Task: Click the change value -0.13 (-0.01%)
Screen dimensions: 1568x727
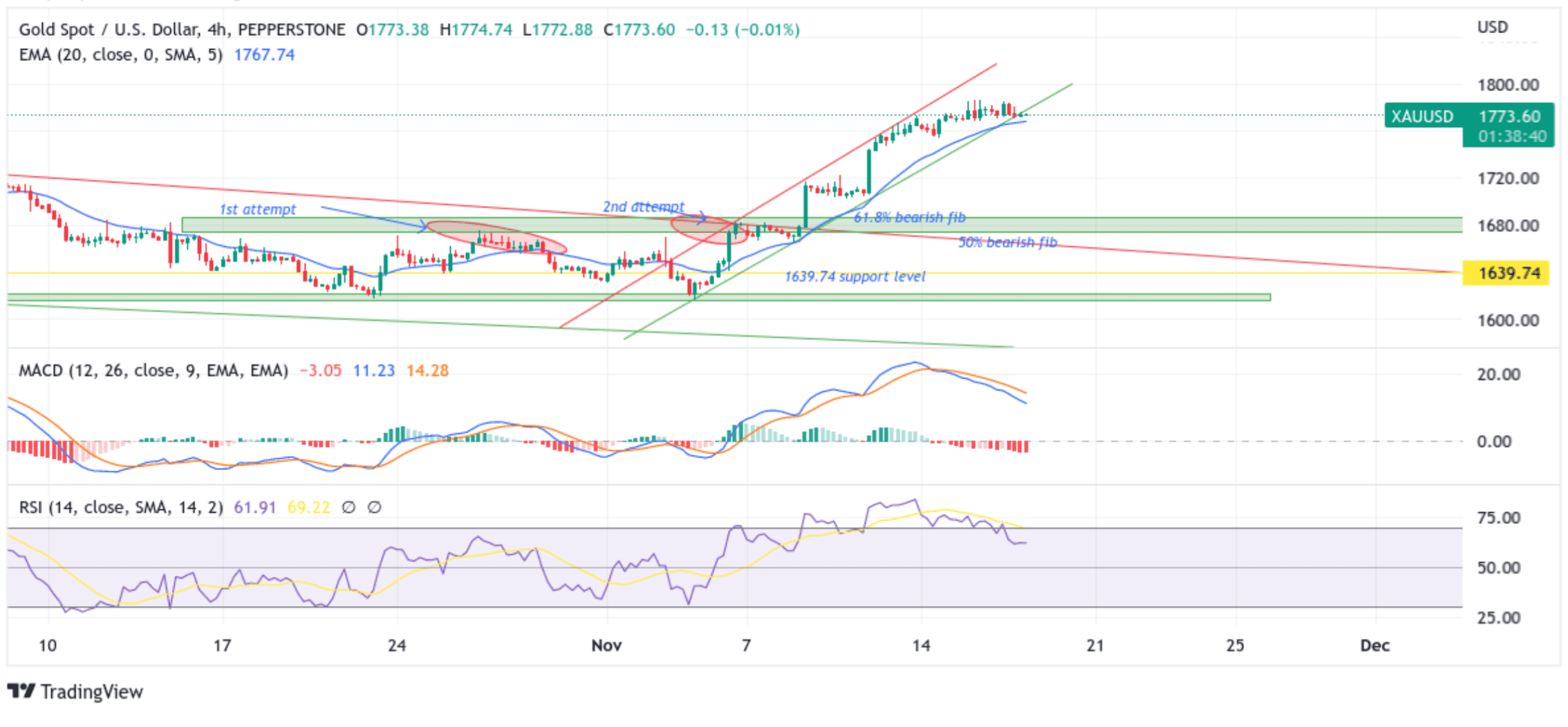Action: coord(743,30)
